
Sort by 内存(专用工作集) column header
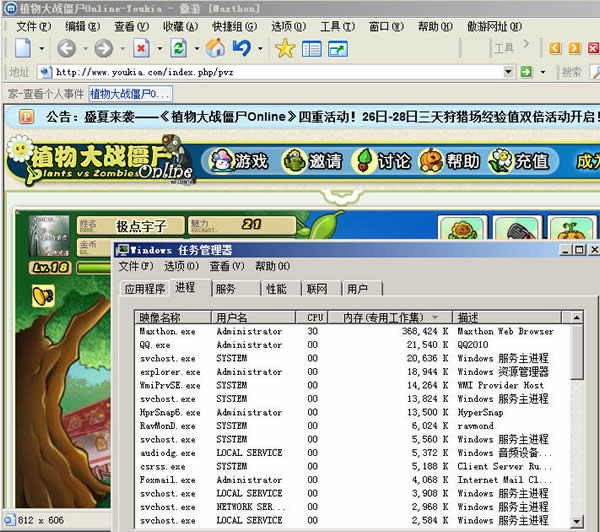tap(390, 317)
